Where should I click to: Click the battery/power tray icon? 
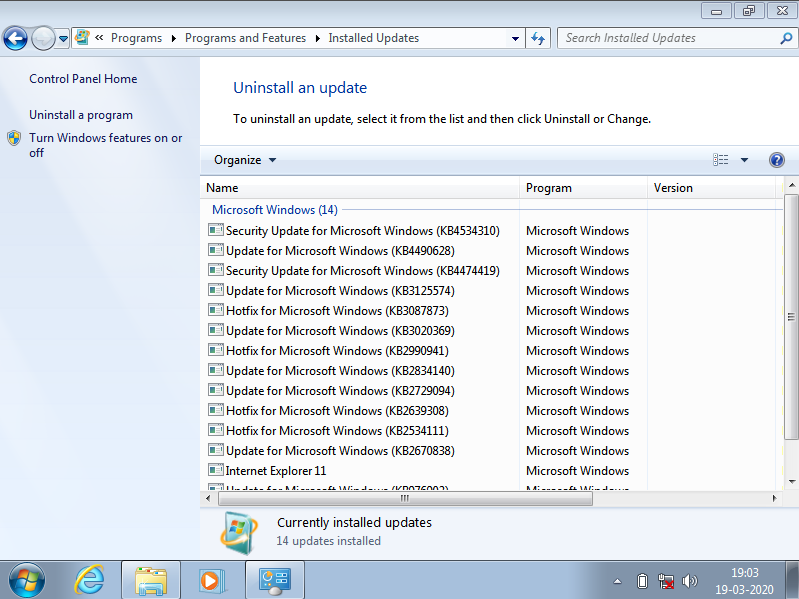(642, 581)
